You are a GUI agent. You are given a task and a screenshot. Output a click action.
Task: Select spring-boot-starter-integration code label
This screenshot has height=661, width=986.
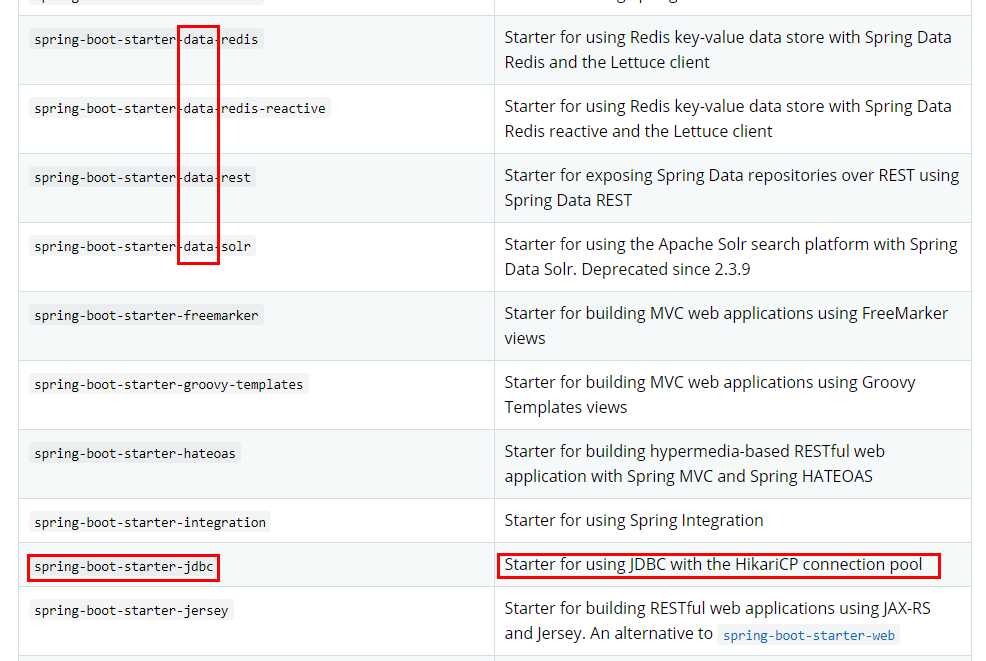tap(150, 522)
